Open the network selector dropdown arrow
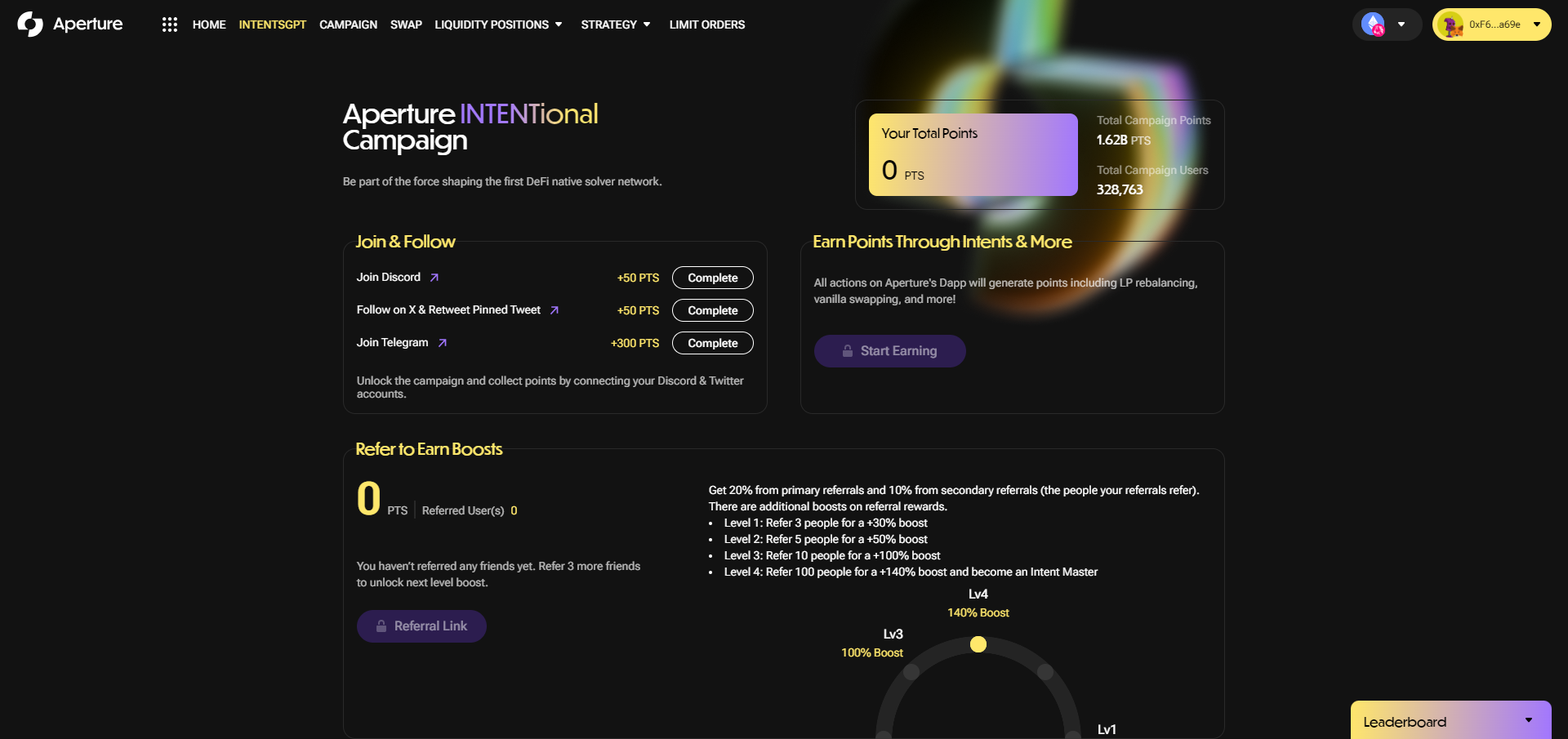 coord(1401,24)
